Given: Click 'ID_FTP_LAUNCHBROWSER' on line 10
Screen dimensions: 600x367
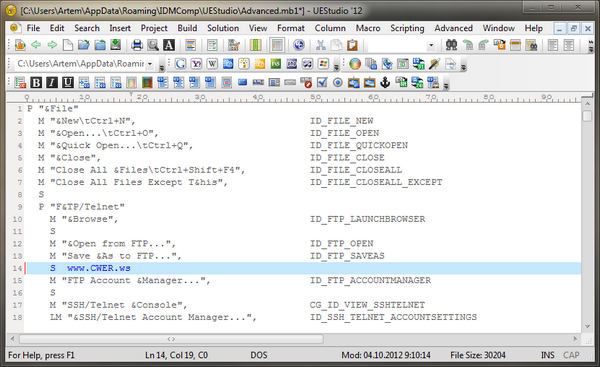Looking at the screenshot, I should pyautogui.click(x=367, y=219).
